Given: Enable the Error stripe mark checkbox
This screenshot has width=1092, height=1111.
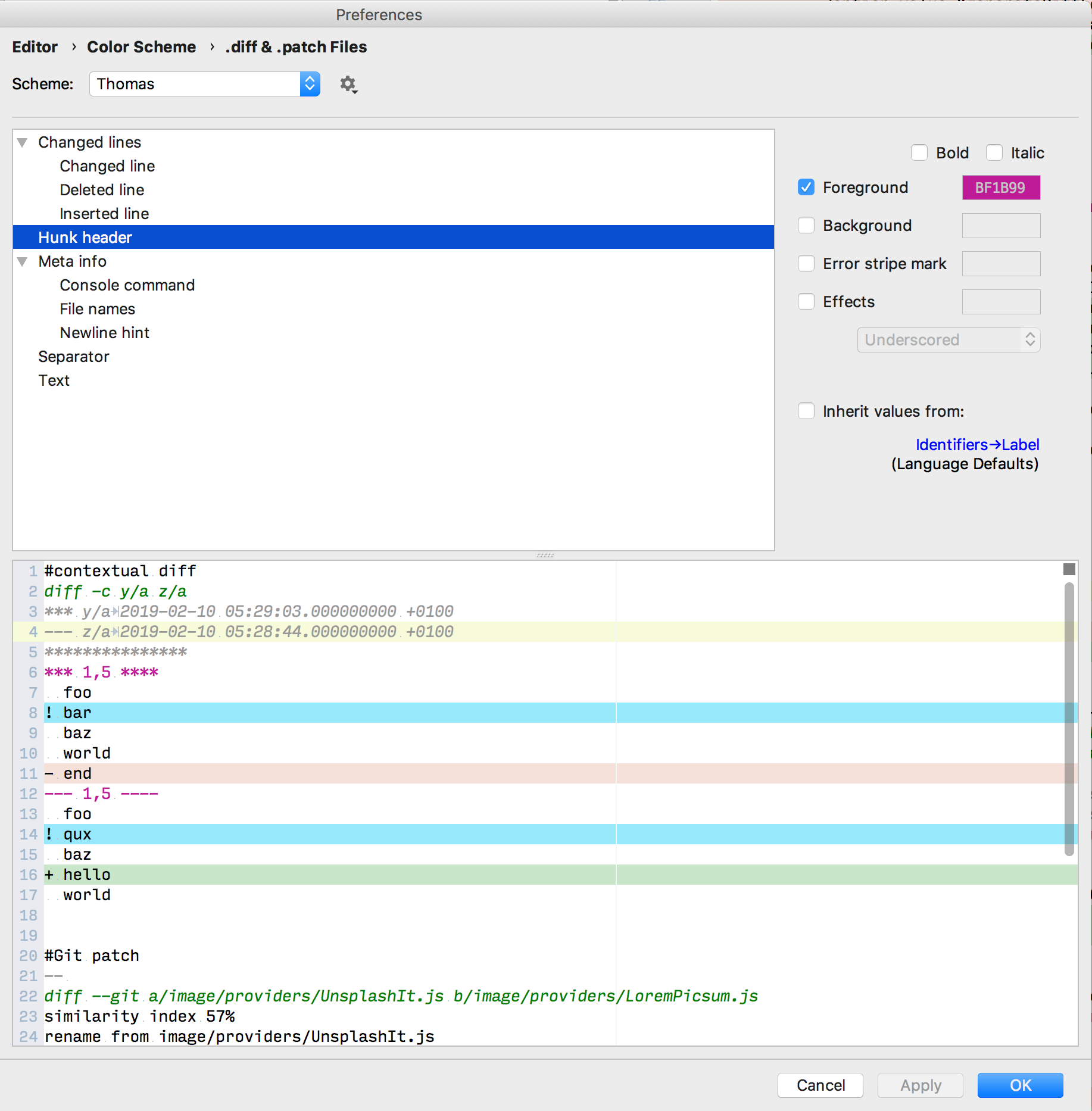Looking at the screenshot, I should [x=806, y=264].
